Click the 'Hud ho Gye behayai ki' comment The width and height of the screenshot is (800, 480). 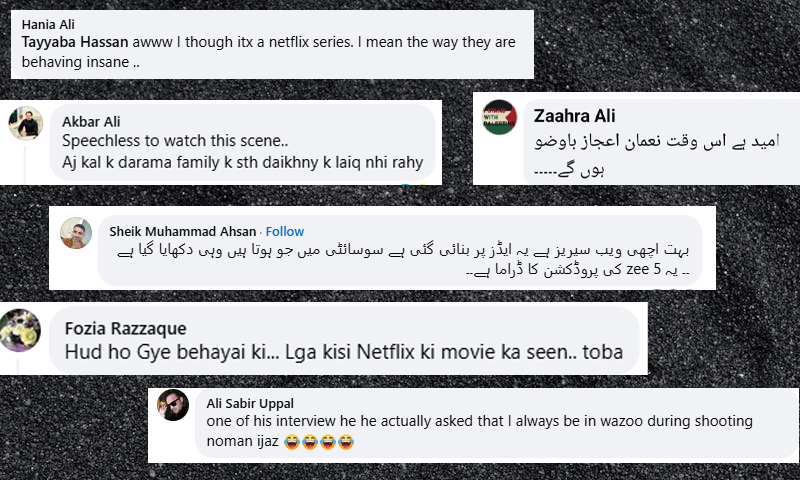point(343,352)
